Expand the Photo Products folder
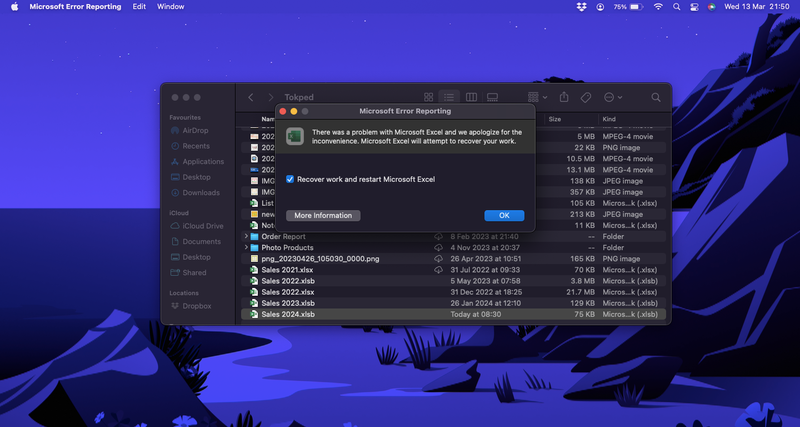 coord(246,247)
